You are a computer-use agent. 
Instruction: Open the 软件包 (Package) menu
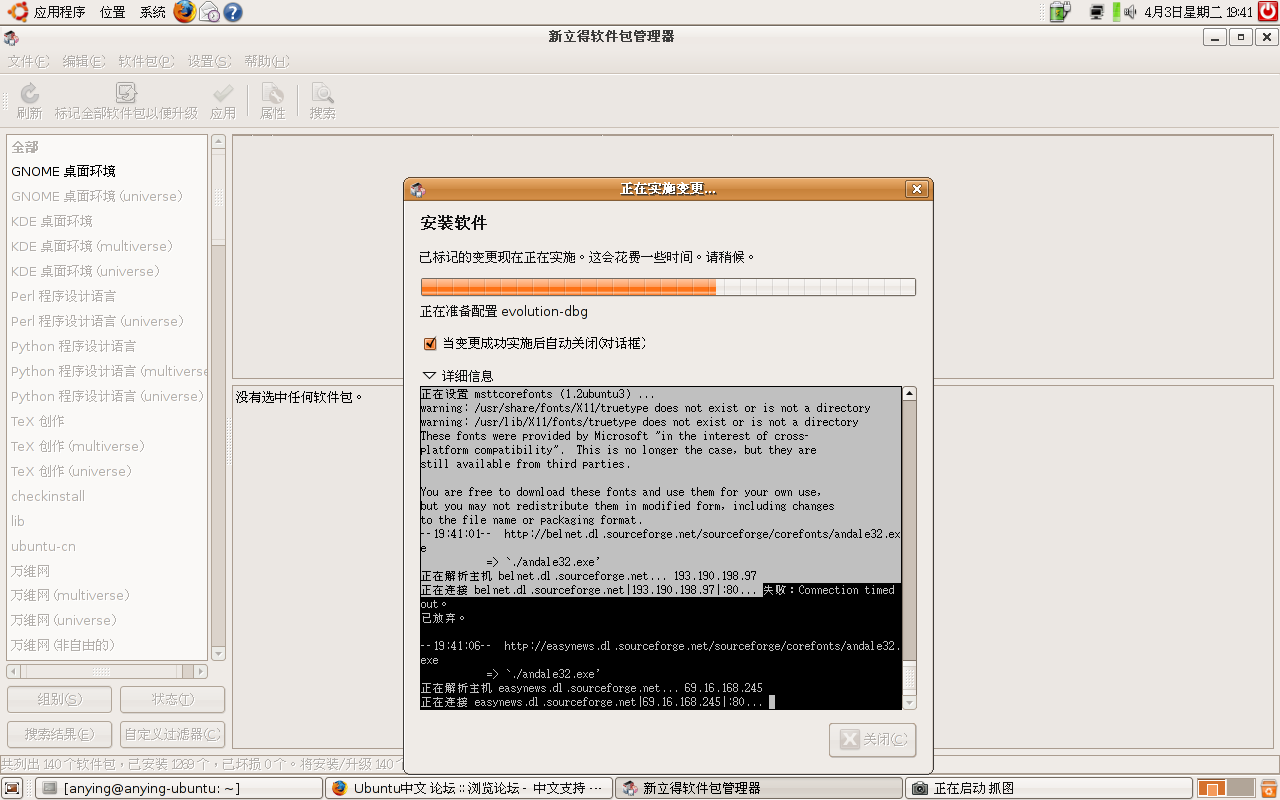[146, 61]
